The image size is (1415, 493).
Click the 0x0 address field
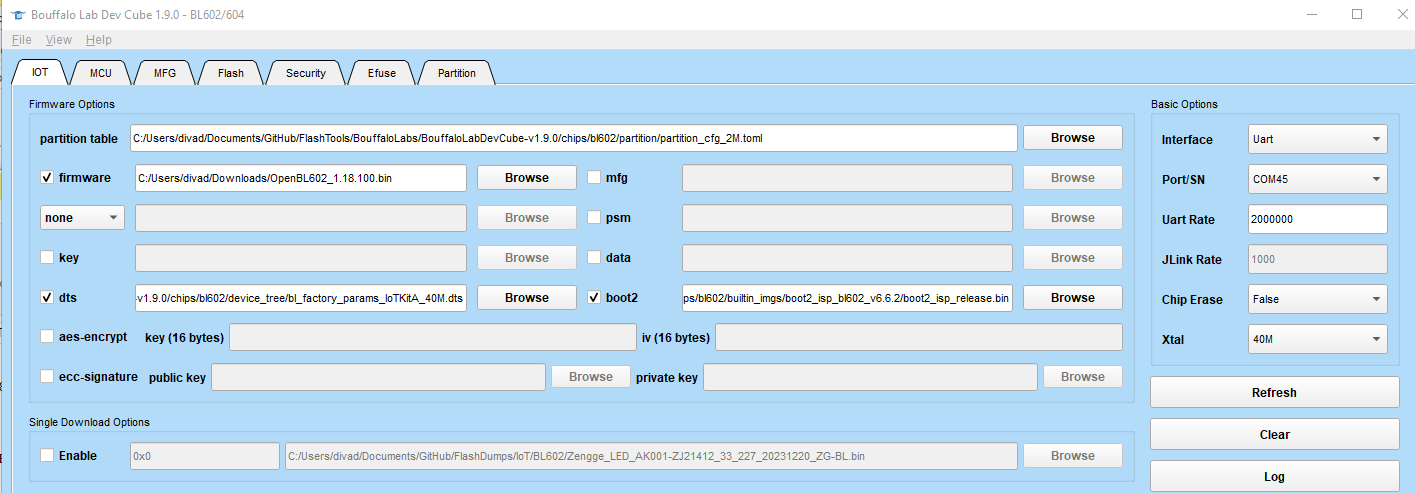(x=205, y=456)
